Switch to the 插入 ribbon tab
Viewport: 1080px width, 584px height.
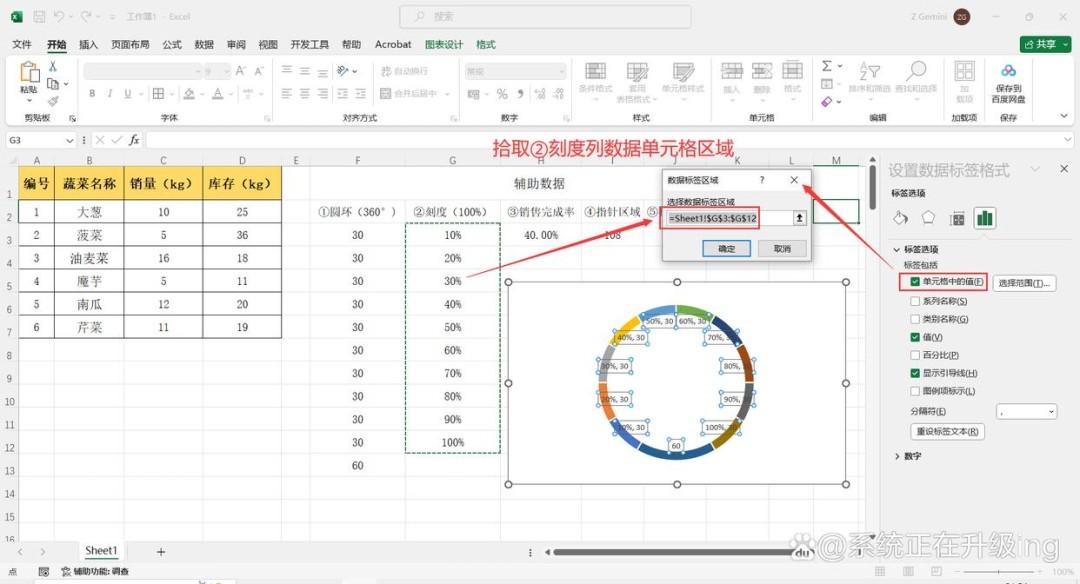pos(88,44)
